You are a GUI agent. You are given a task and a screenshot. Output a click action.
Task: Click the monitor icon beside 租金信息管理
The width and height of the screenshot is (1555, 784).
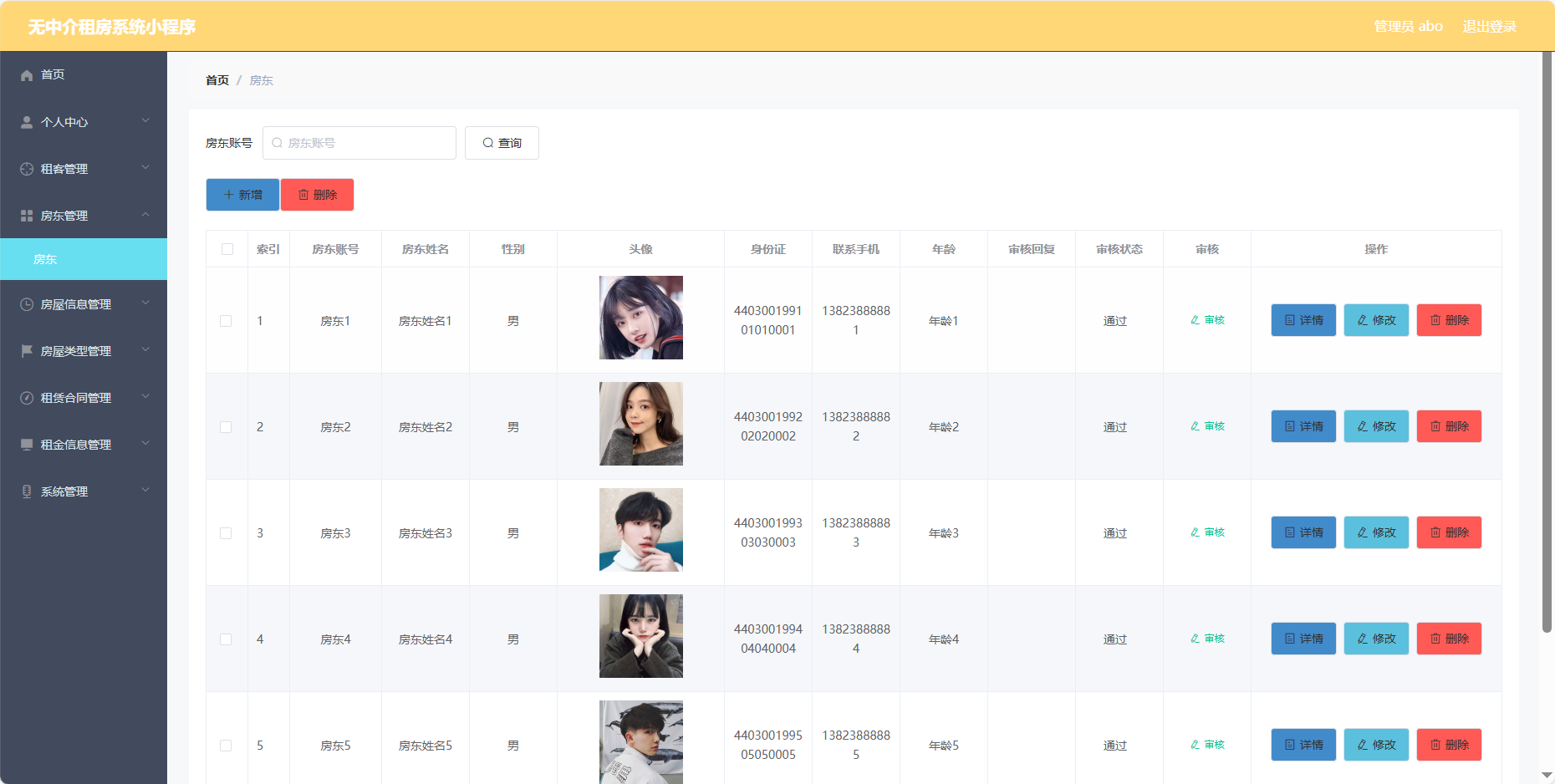(x=27, y=445)
